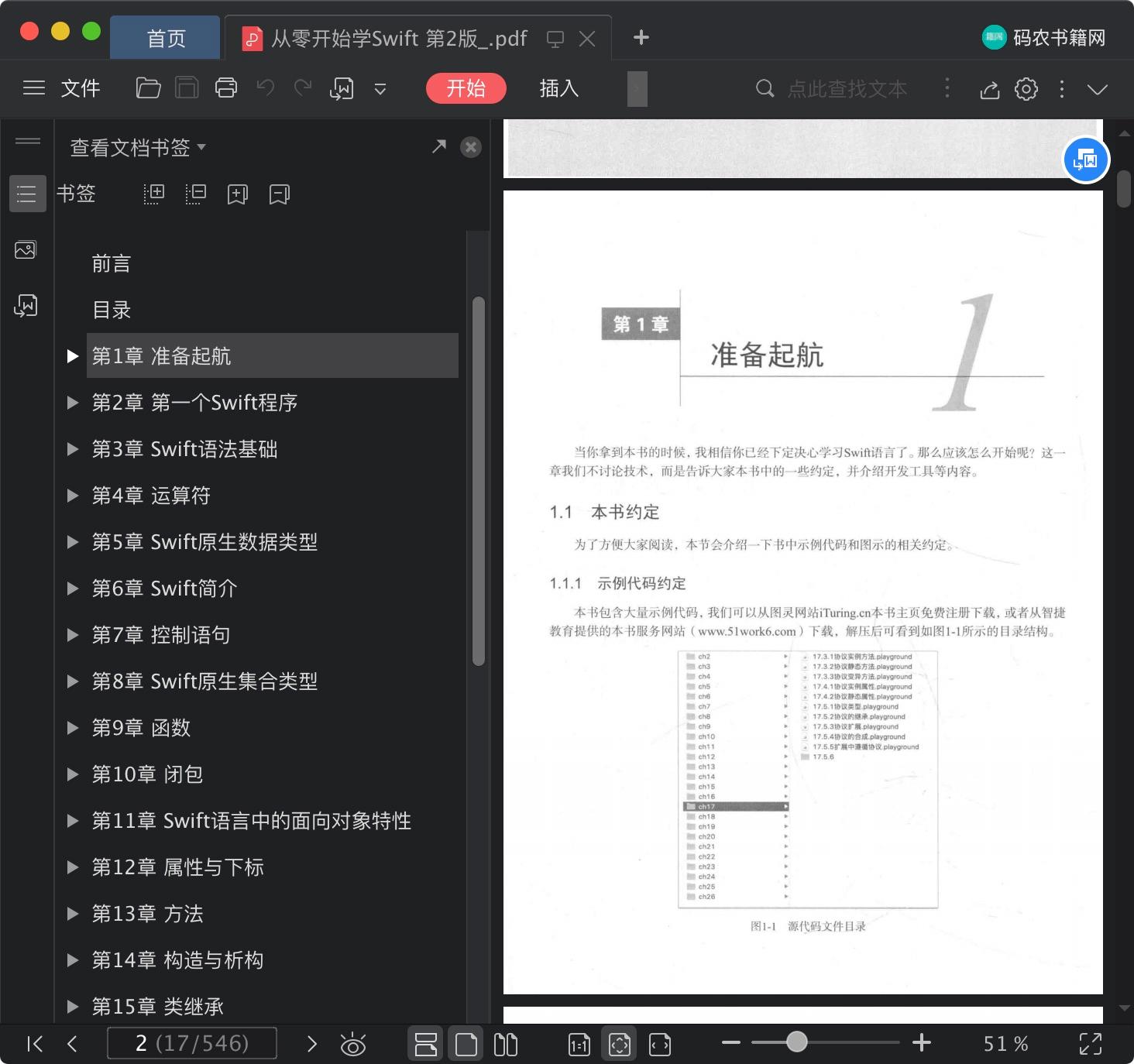Collapse all bookmarks icon
The image size is (1134, 1064).
pos(196,194)
